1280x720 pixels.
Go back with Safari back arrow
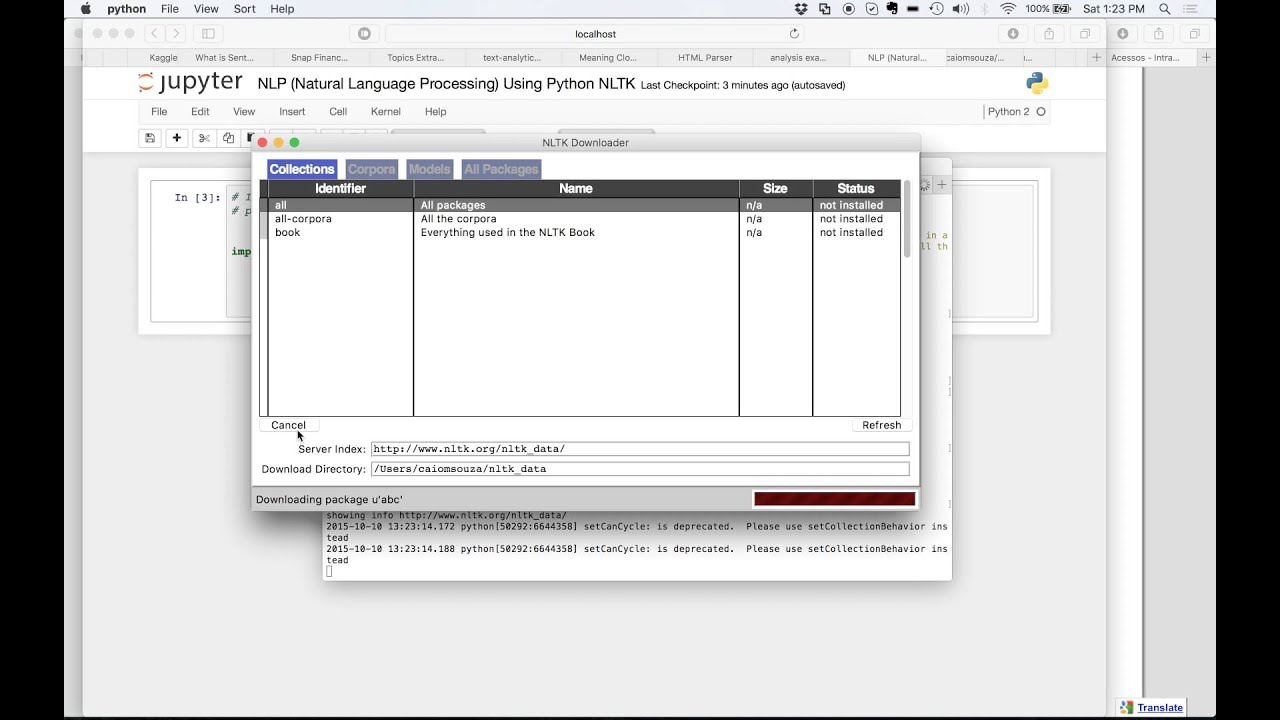[x=154, y=34]
